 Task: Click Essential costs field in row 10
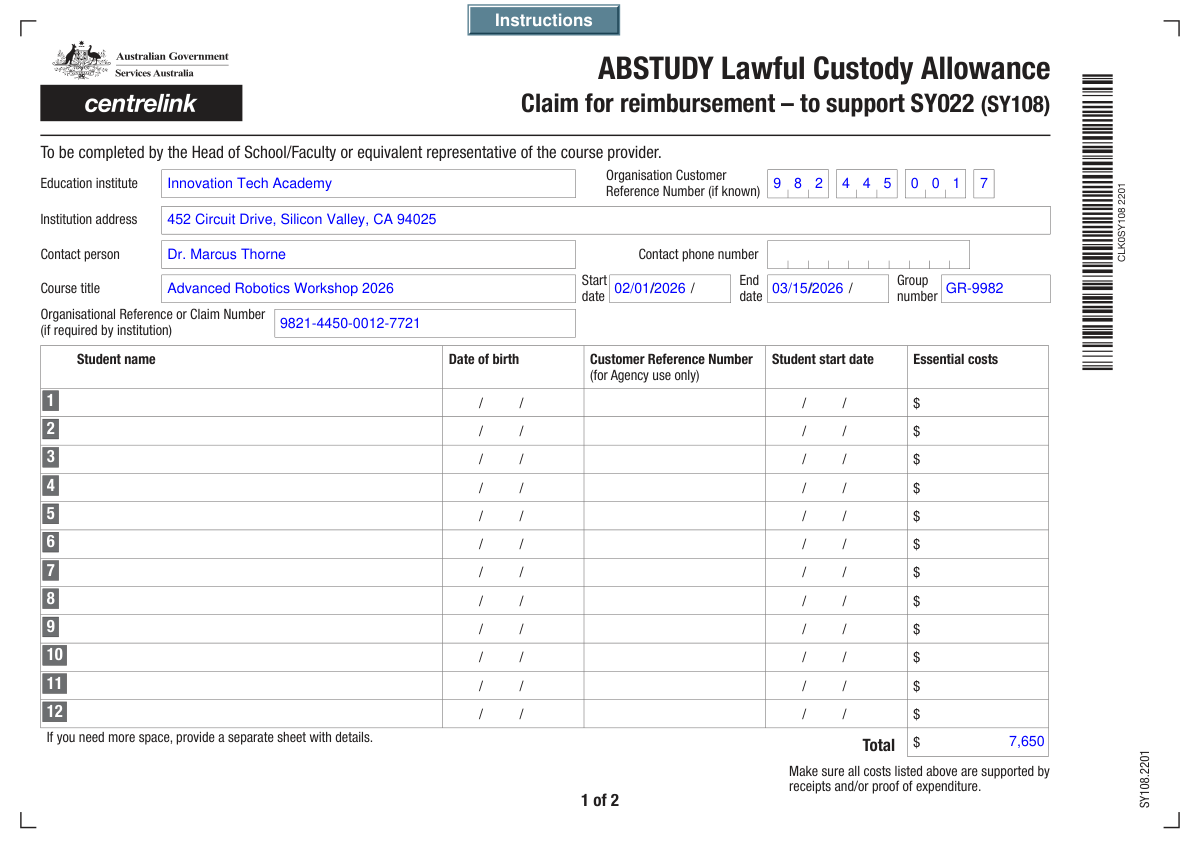point(978,657)
